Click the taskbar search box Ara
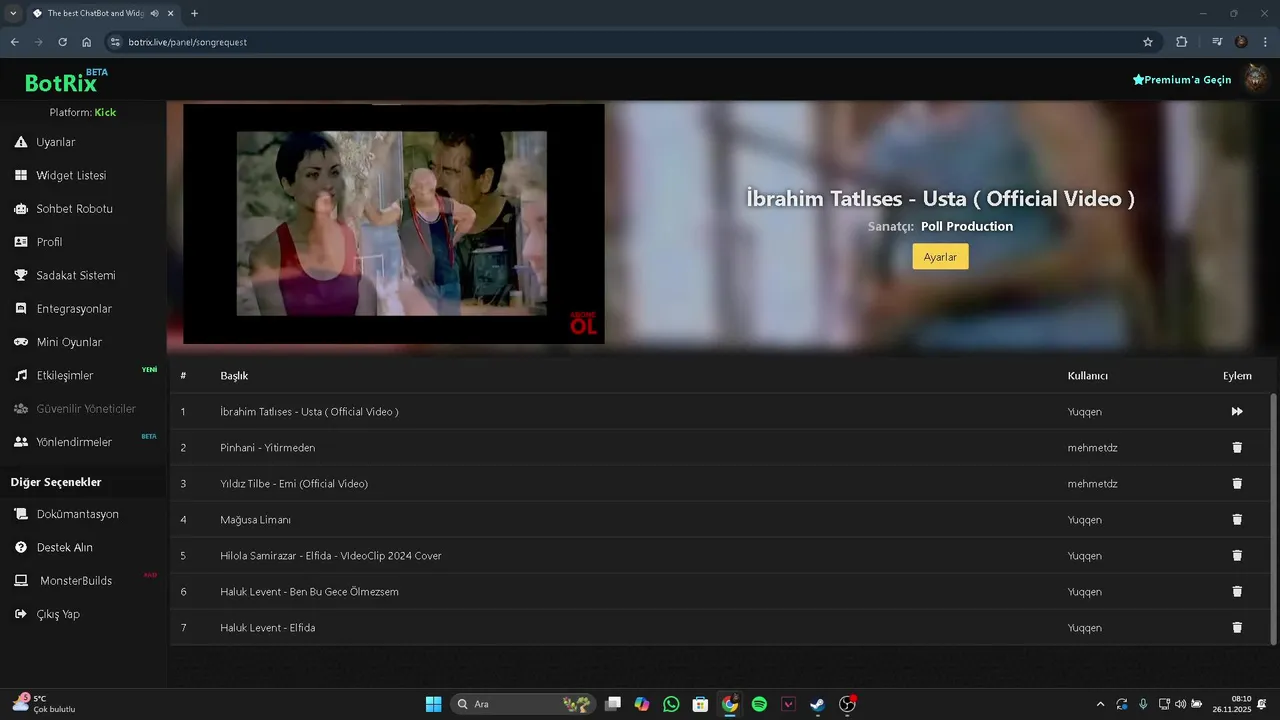 click(523, 704)
